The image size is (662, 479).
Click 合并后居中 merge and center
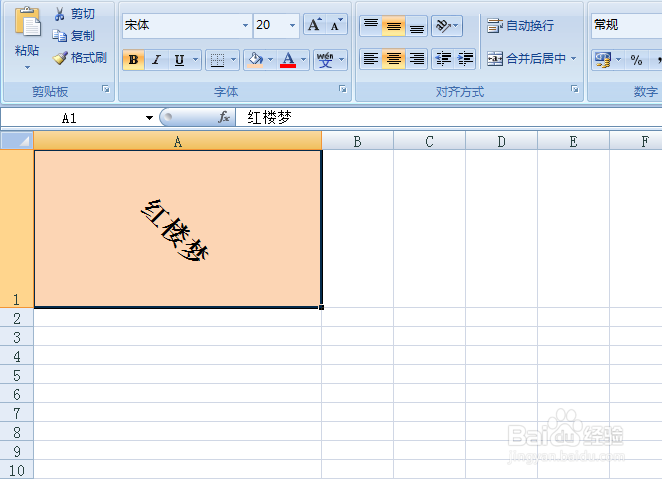coord(526,59)
